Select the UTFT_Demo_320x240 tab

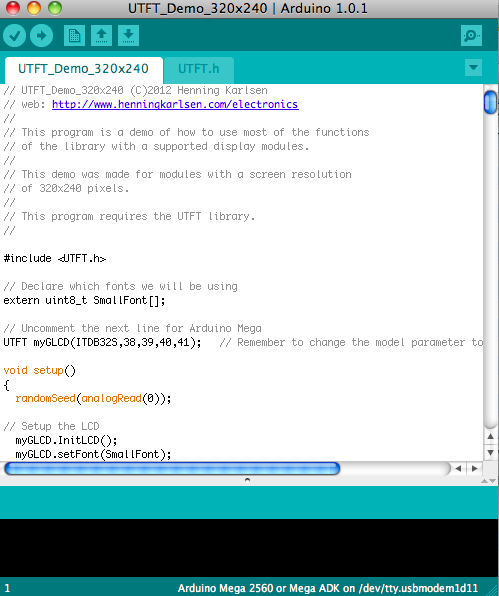[x=83, y=69]
